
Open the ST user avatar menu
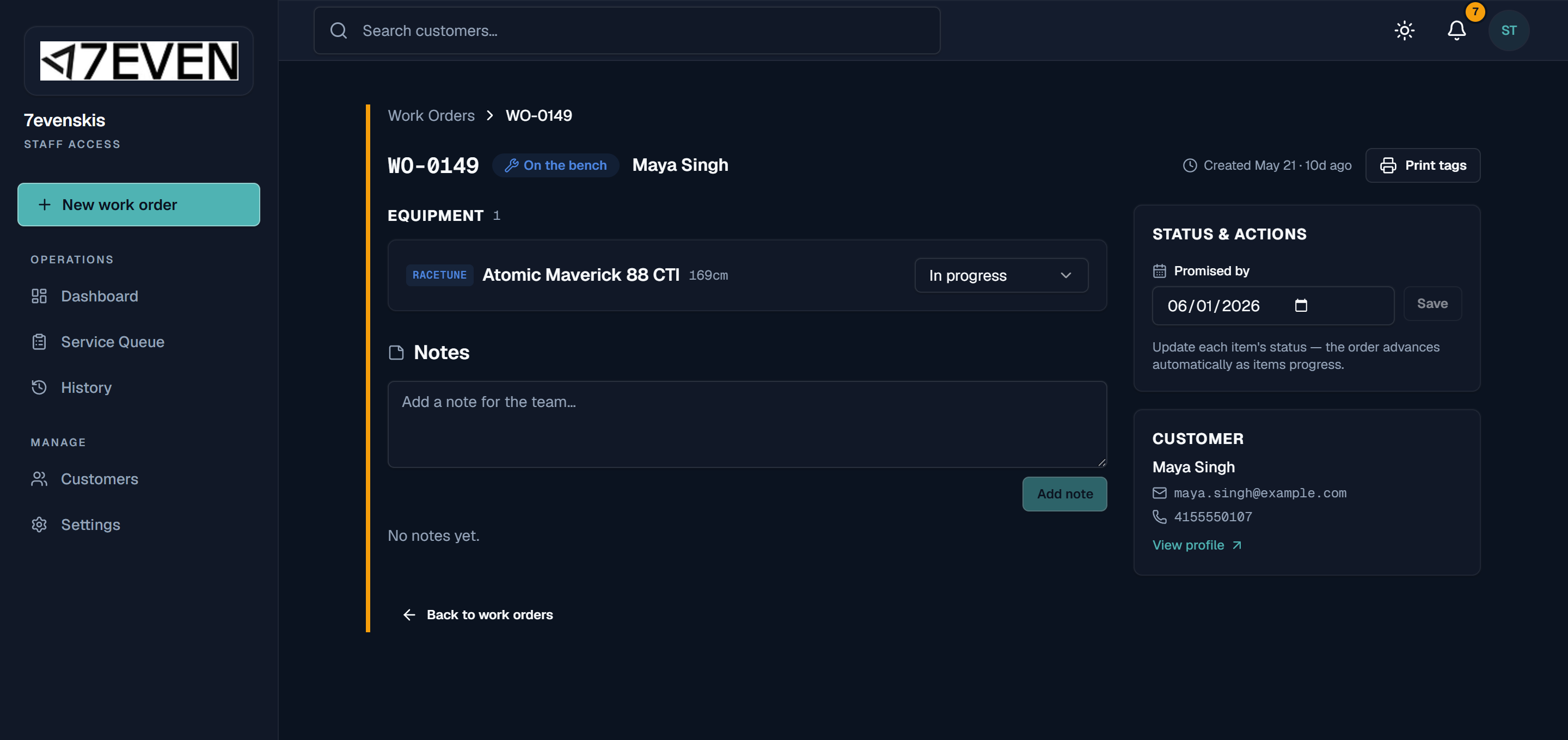(1508, 30)
